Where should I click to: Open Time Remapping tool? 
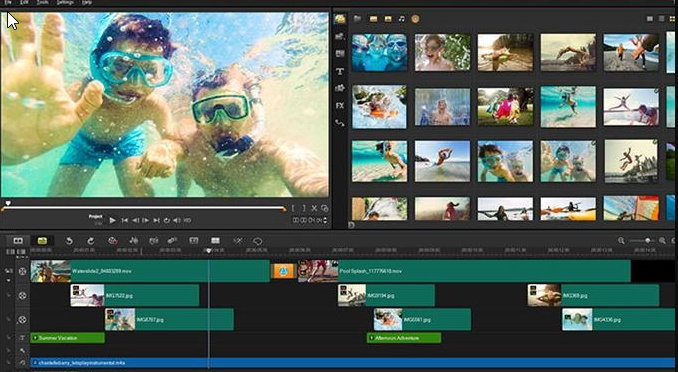coord(237,241)
